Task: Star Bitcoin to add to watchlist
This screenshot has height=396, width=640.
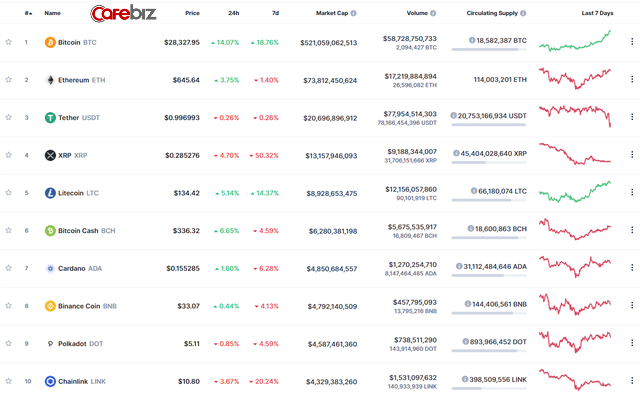Action: (8, 42)
